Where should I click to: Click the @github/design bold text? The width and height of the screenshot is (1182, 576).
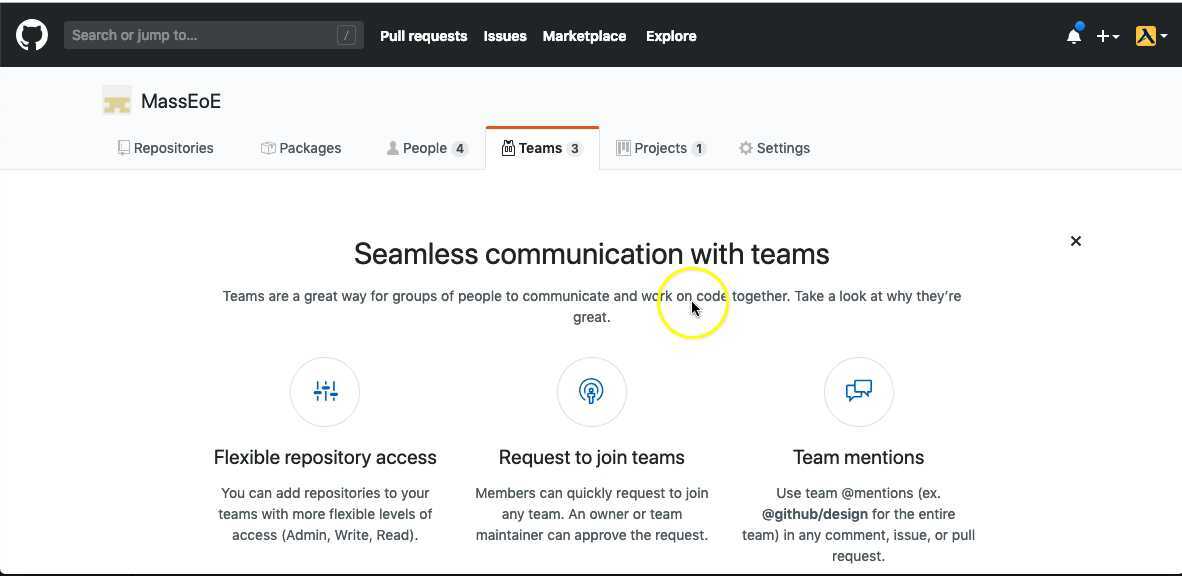tap(815, 514)
